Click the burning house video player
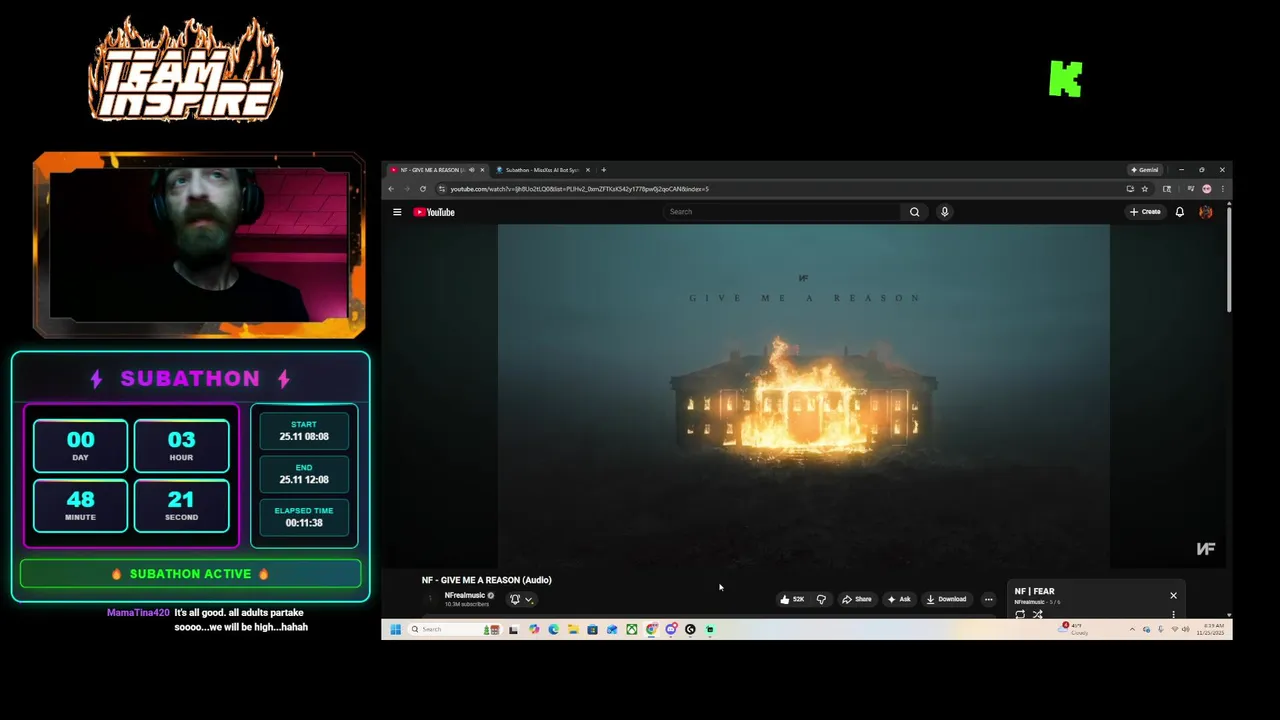1280x720 pixels. pos(804,396)
